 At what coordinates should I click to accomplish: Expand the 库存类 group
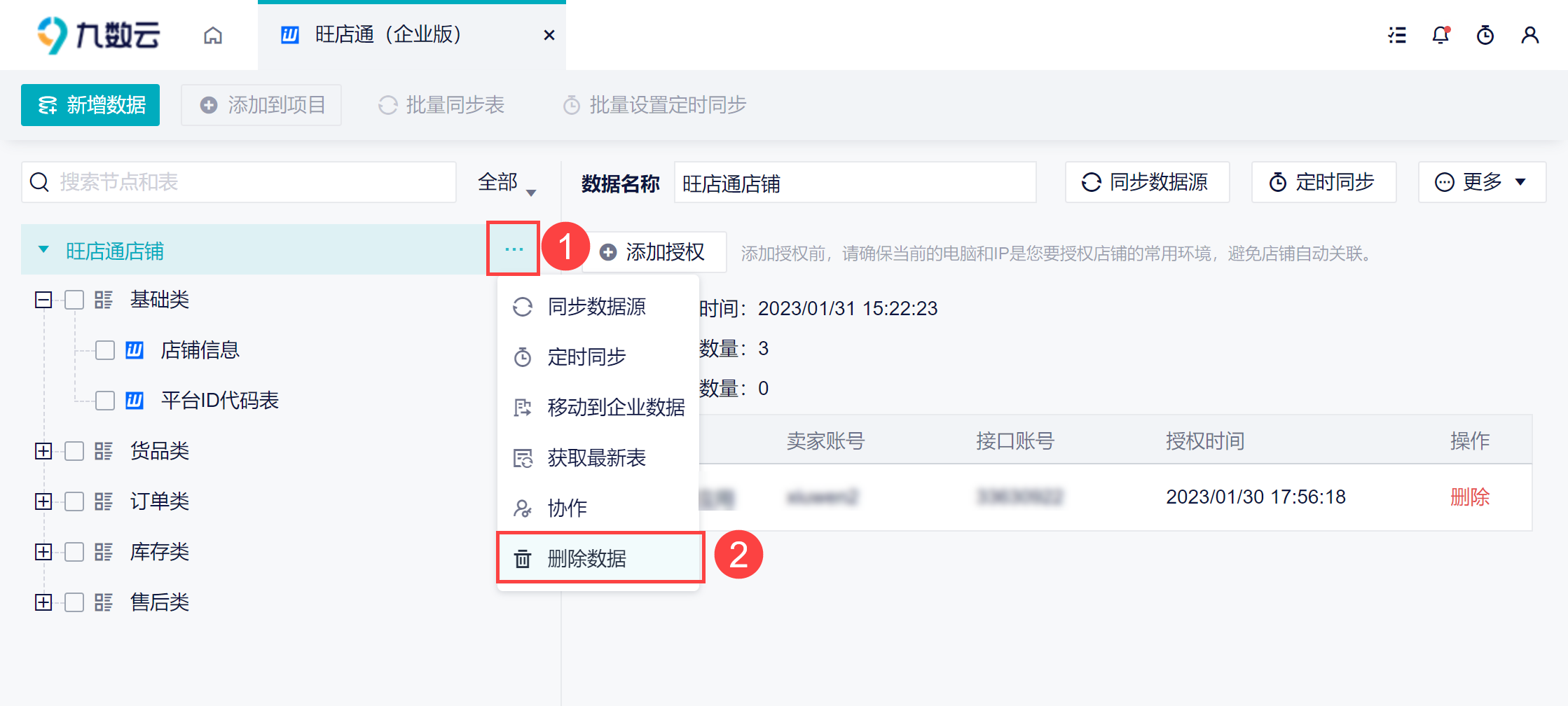coord(43,552)
